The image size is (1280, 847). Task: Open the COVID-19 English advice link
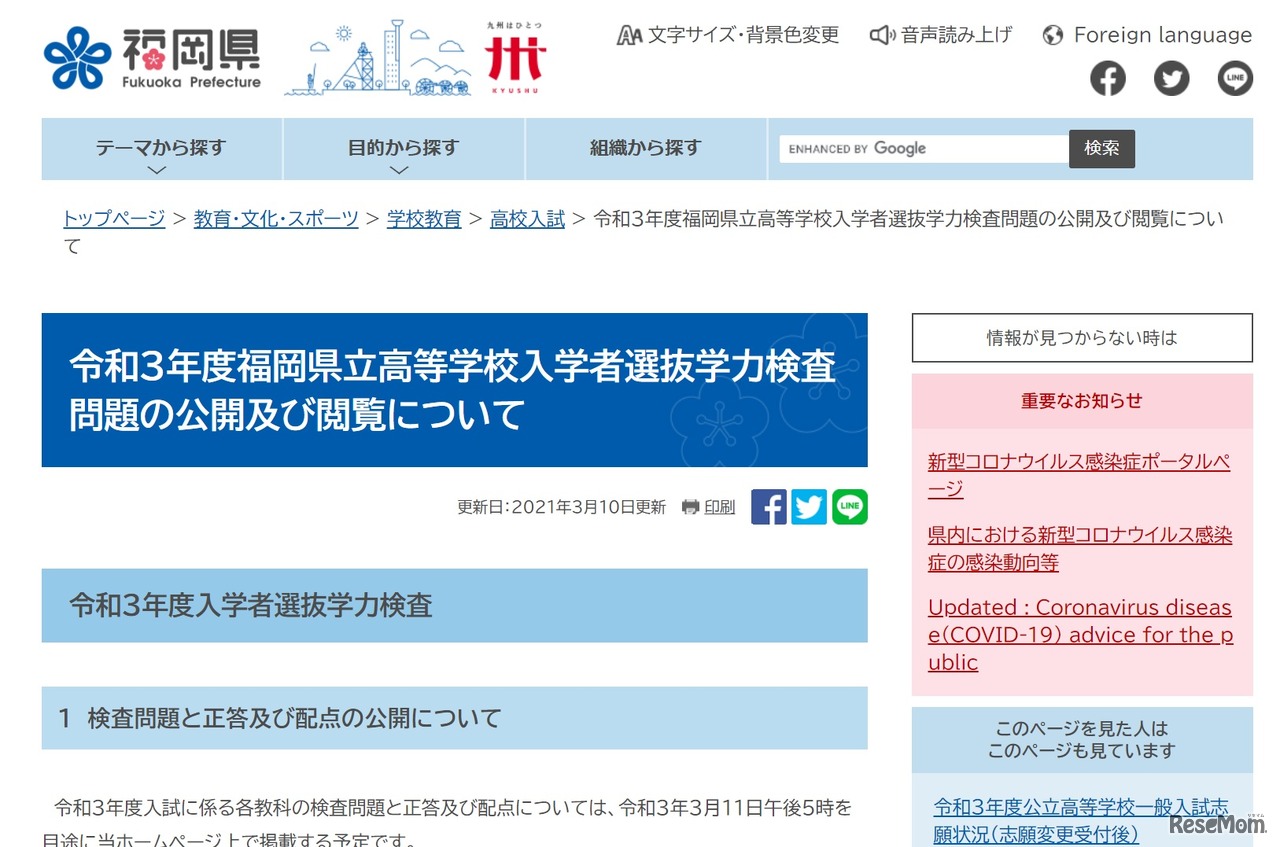pos(1080,634)
